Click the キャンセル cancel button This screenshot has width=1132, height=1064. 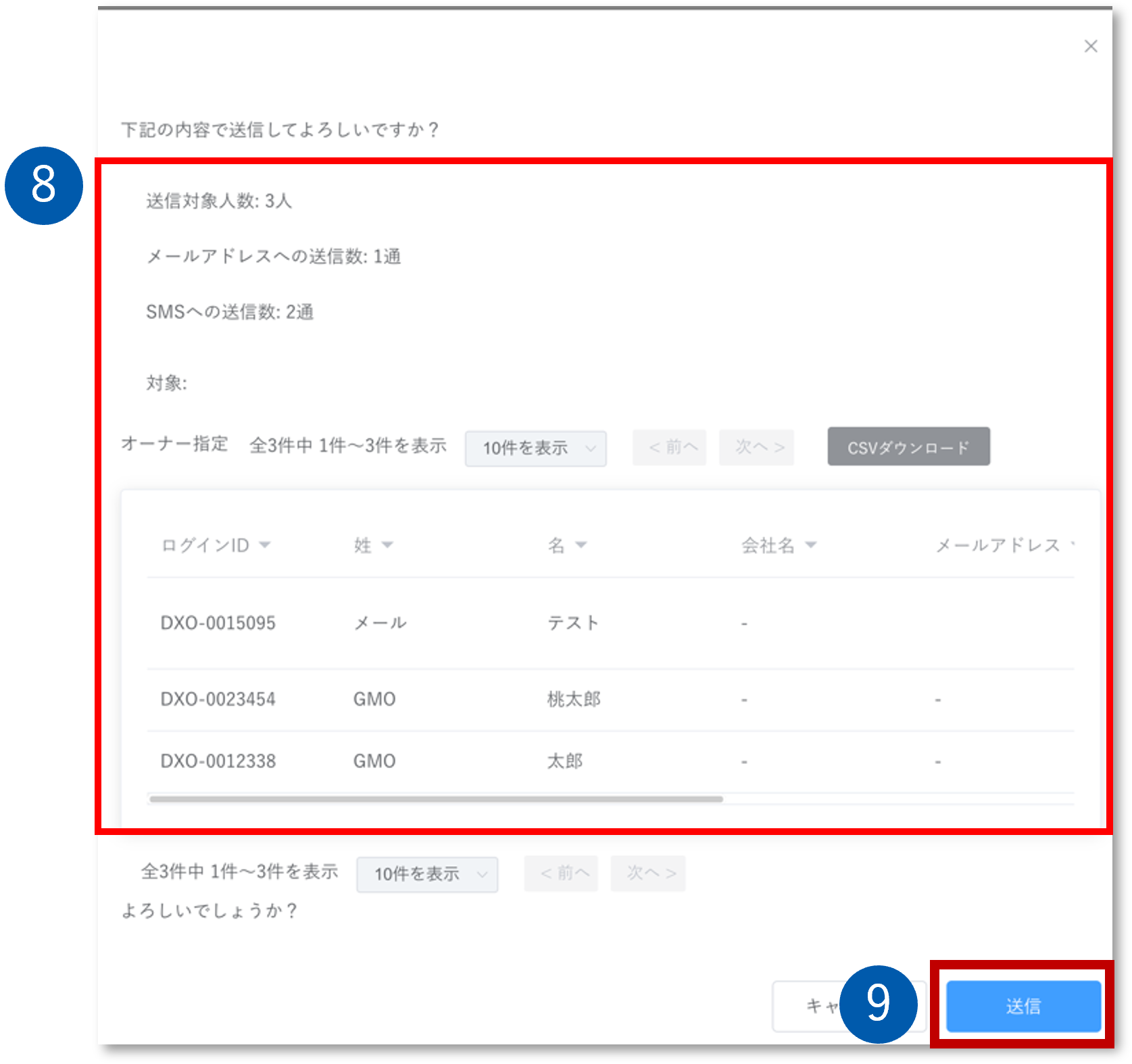pyautogui.click(x=809, y=1006)
